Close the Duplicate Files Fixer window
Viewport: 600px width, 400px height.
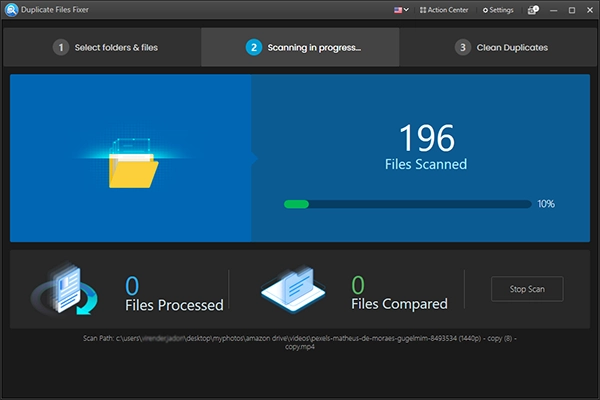coord(590,10)
